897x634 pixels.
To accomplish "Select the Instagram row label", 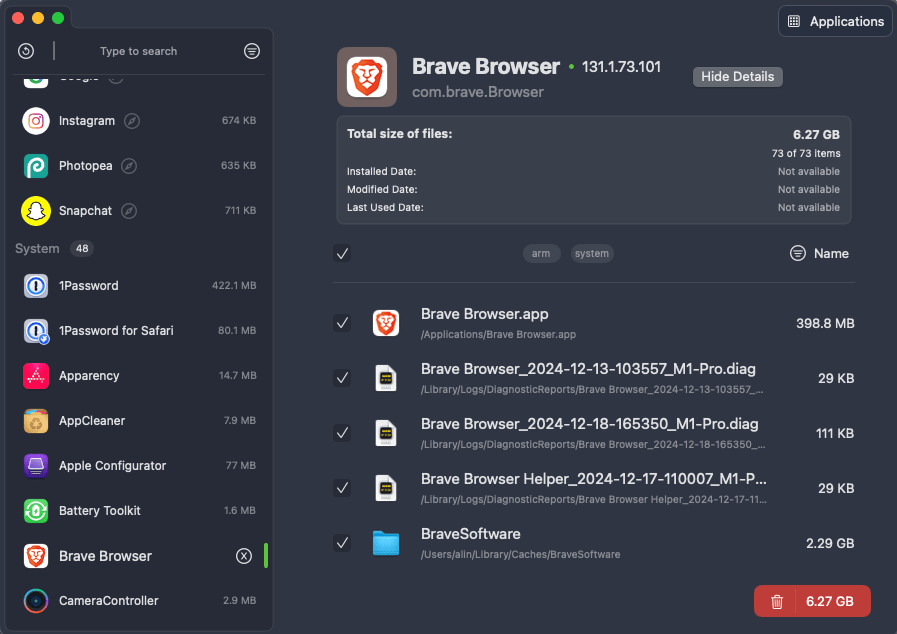I will tap(87, 121).
